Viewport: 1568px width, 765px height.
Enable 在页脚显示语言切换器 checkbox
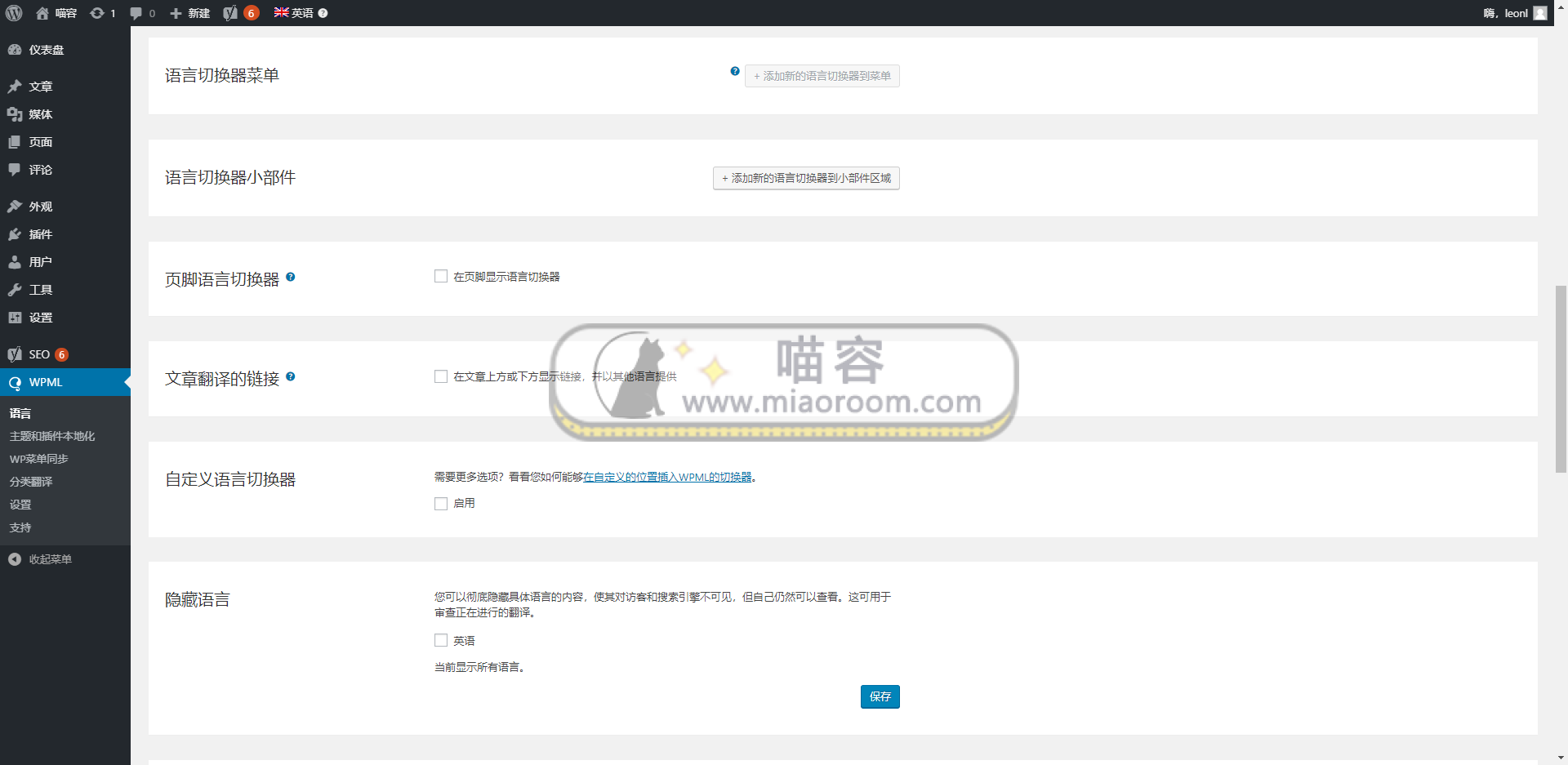pyautogui.click(x=441, y=277)
